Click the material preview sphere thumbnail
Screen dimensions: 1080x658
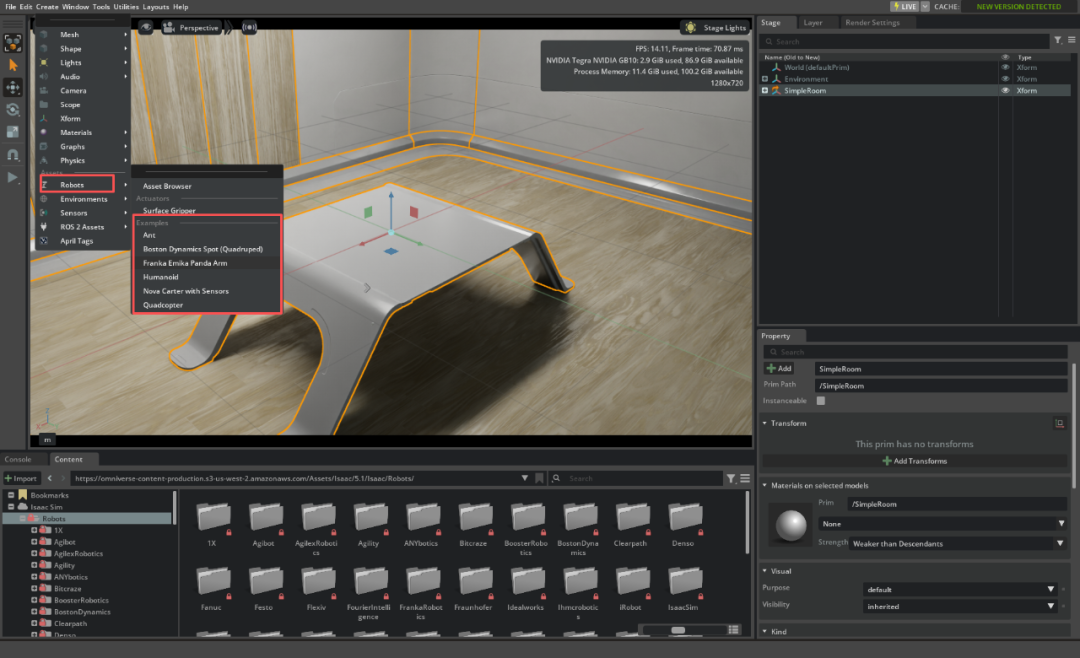pos(791,526)
